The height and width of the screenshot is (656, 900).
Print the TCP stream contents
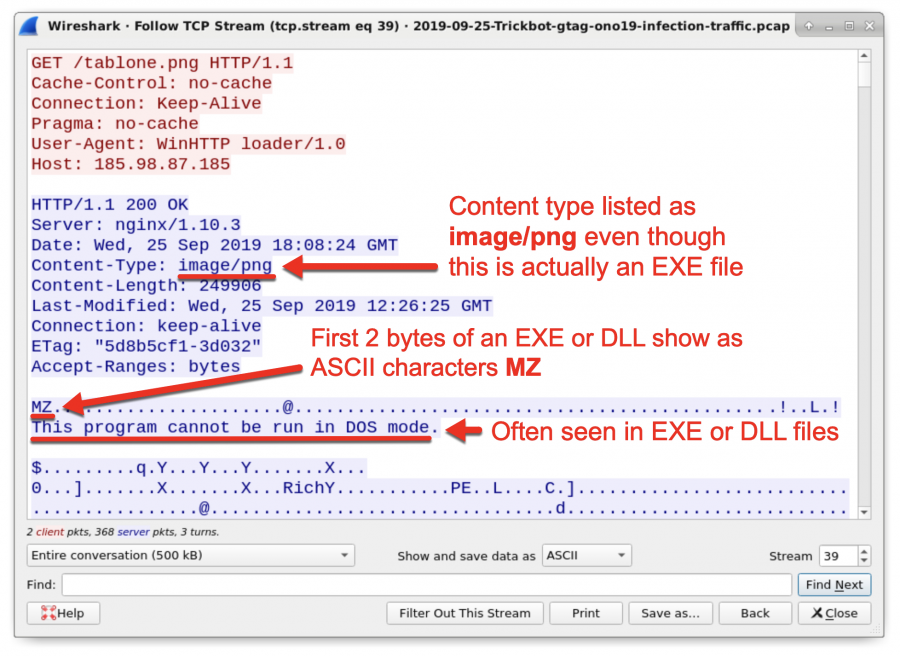point(585,613)
